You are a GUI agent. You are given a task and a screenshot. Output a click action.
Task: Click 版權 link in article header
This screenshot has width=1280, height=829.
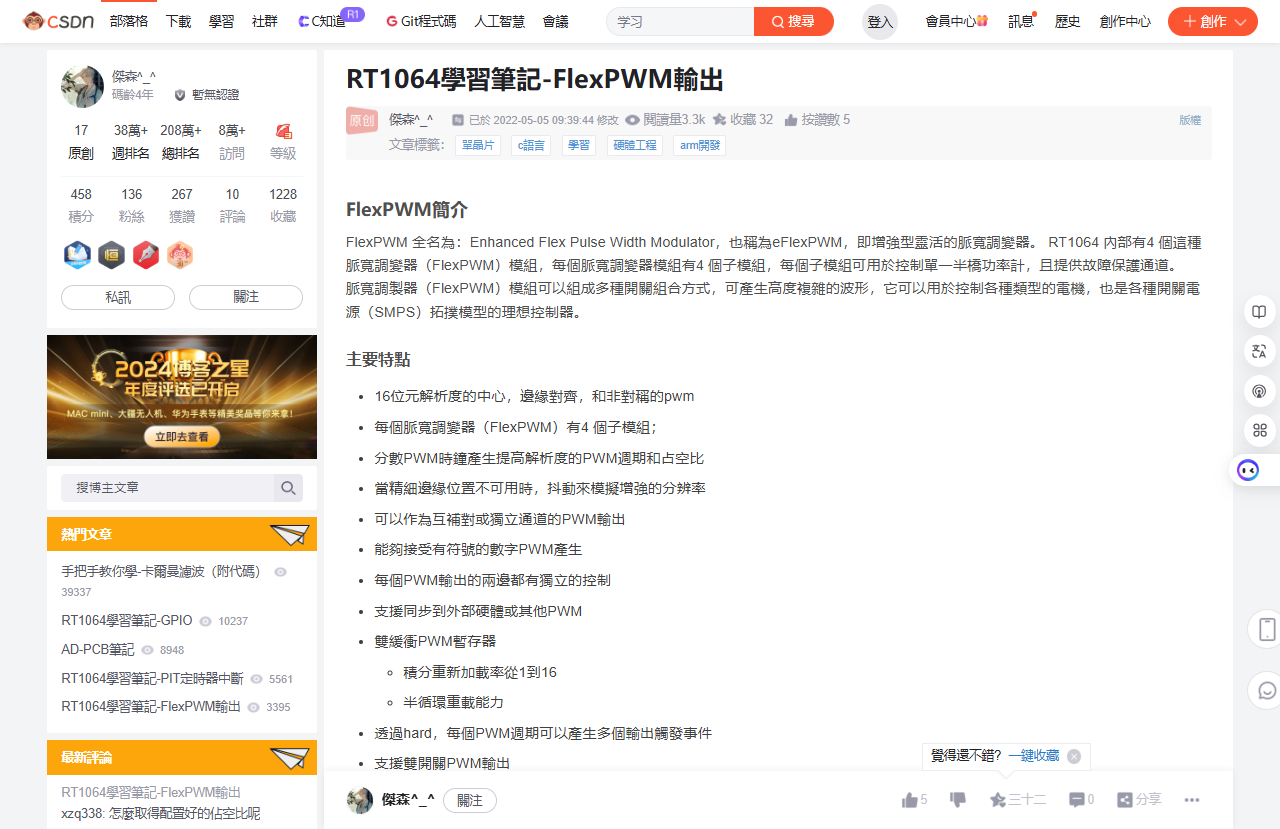tap(1190, 120)
